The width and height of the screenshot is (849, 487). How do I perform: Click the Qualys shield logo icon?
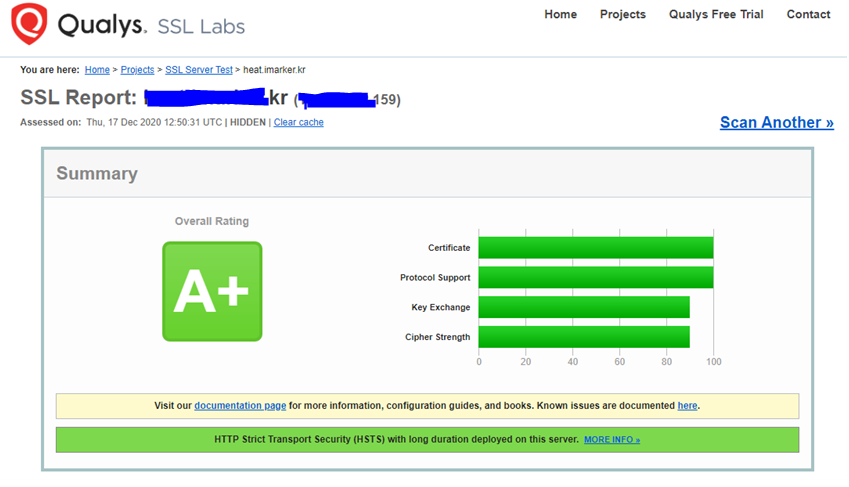[x=29, y=23]
